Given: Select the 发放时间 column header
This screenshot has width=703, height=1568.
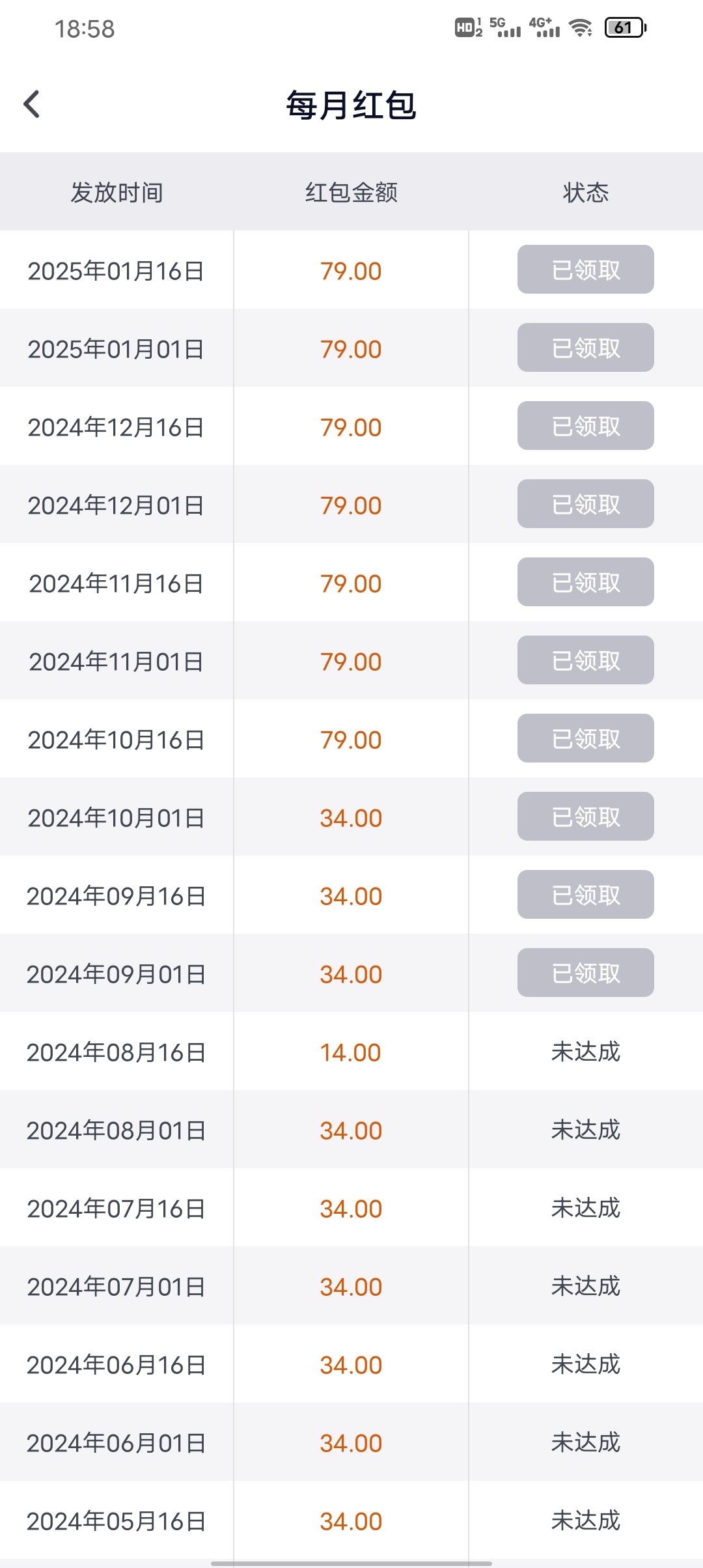Looking at the screenshot, I should [x=117, y=192].
